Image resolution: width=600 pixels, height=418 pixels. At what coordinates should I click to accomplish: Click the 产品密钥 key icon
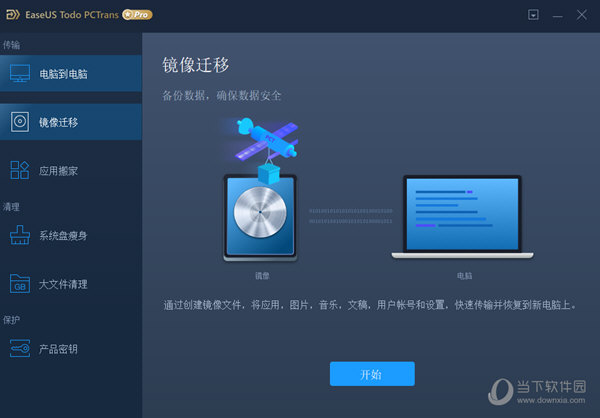tap(20, 348)
